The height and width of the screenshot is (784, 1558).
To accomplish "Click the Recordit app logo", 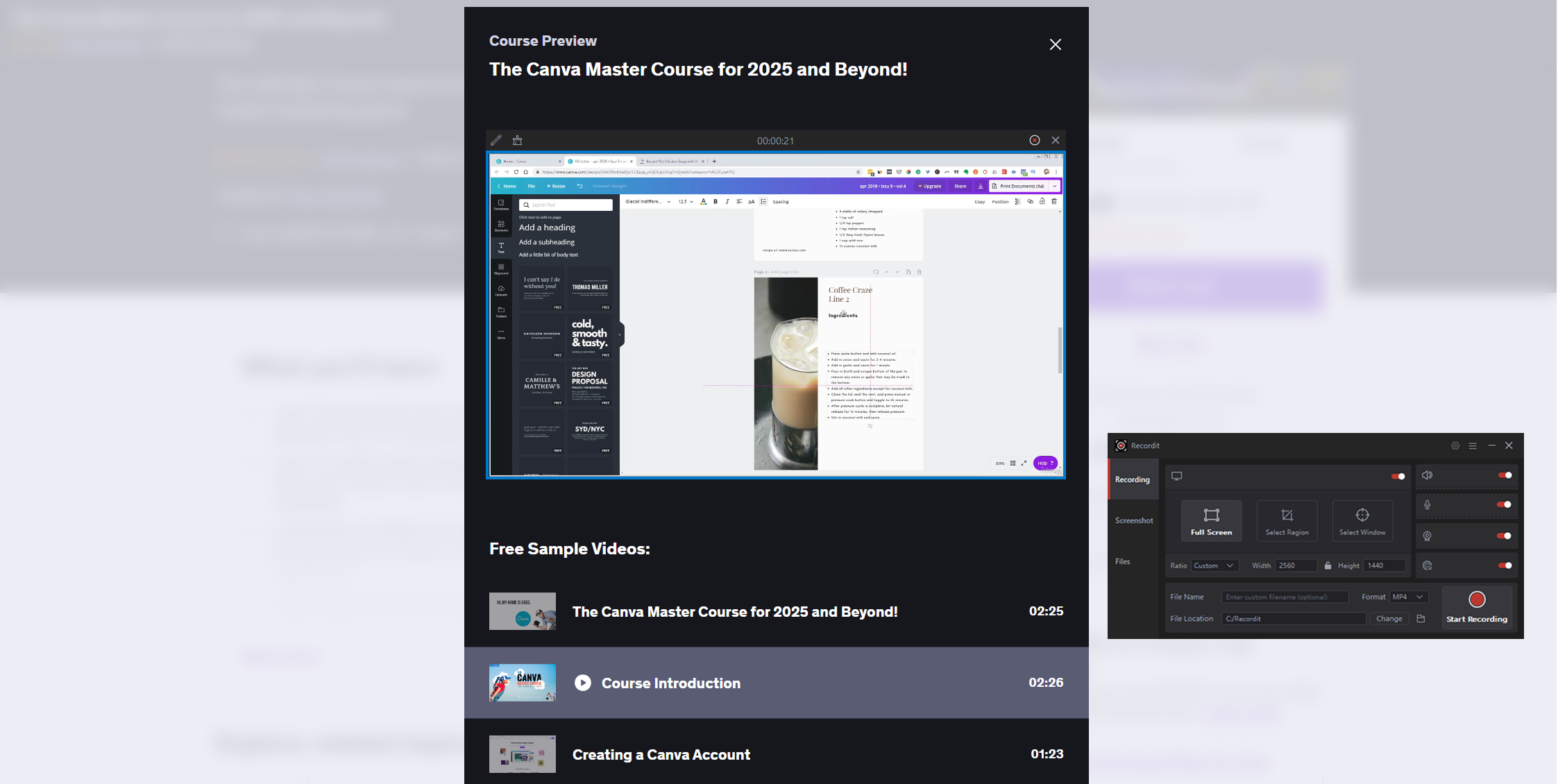I will click(1121, 445).
